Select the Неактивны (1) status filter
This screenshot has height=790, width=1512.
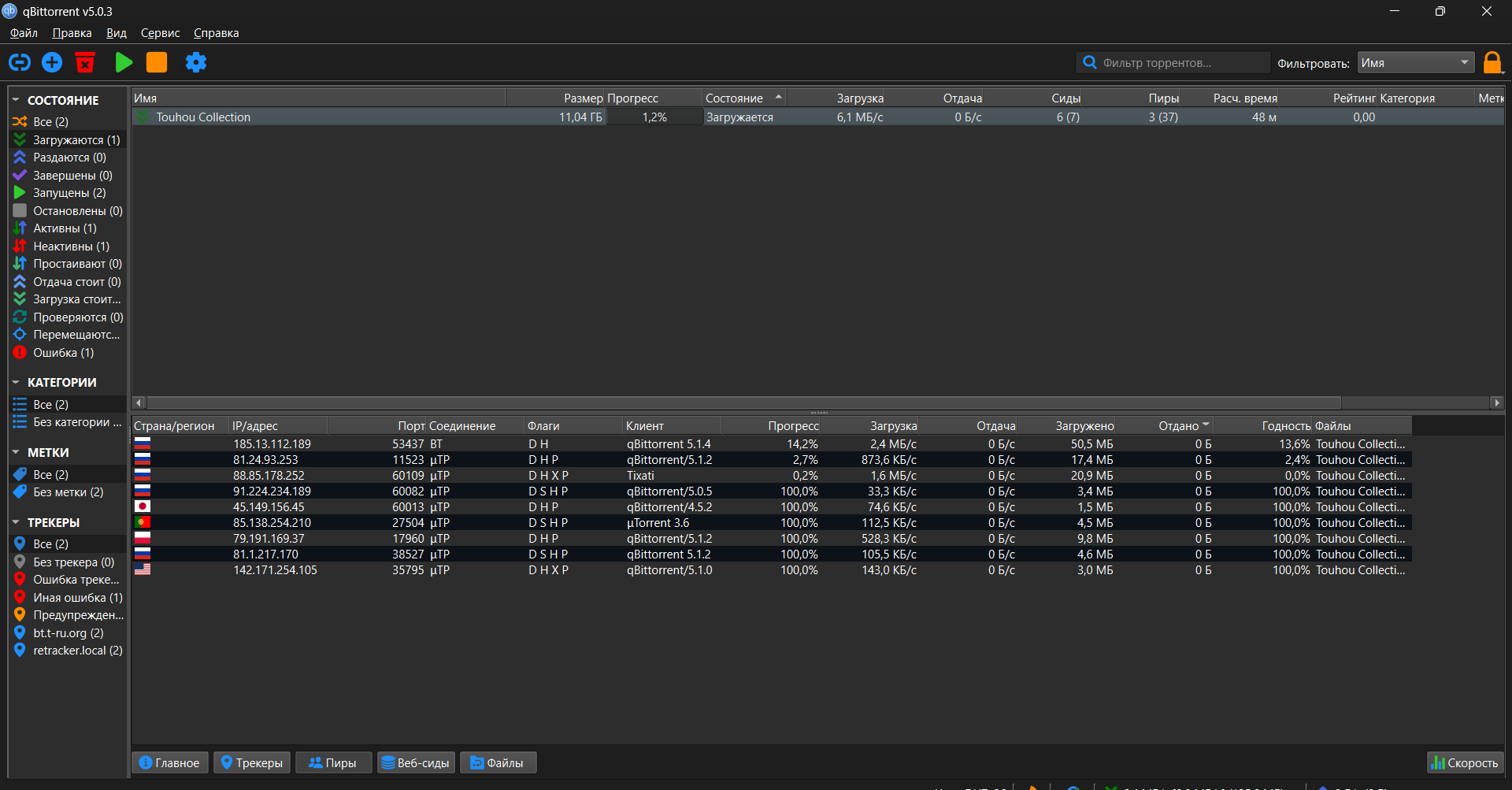[x=67, y=246]
